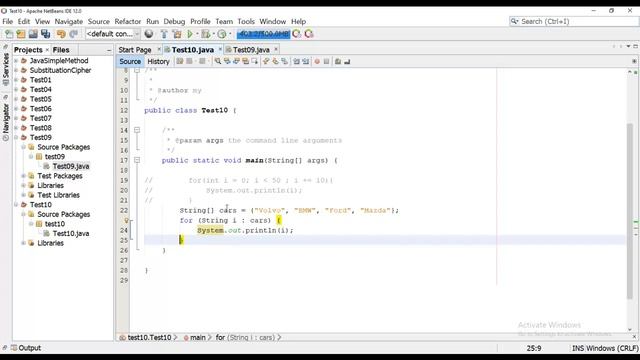The height and width of the screenshot is (360, 640).
Task: Click Next Bookmark editor icon
Action: pyautogui.click(x=276, y=61)
